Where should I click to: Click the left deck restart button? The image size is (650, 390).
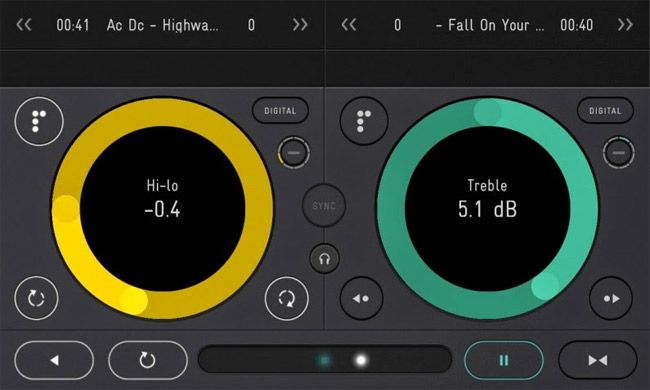coord(148,360)
